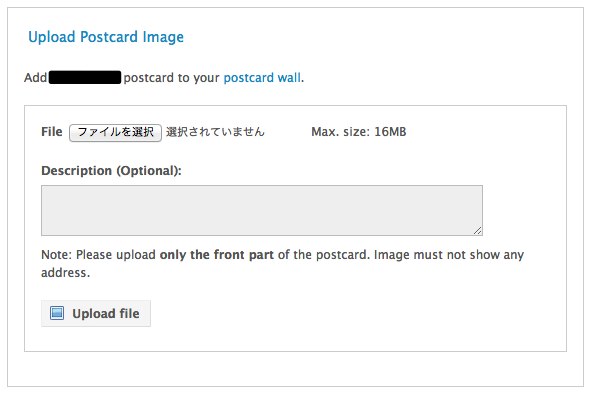Click "of the postcard." in the note

pos(324,255)
